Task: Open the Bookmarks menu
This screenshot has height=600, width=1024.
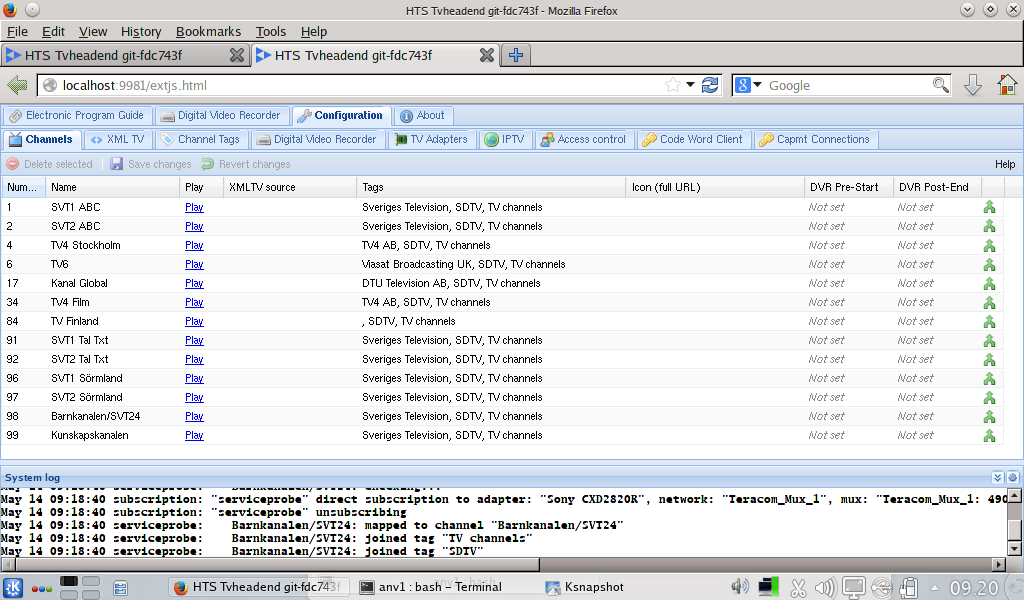Action: tap(208, 31)
